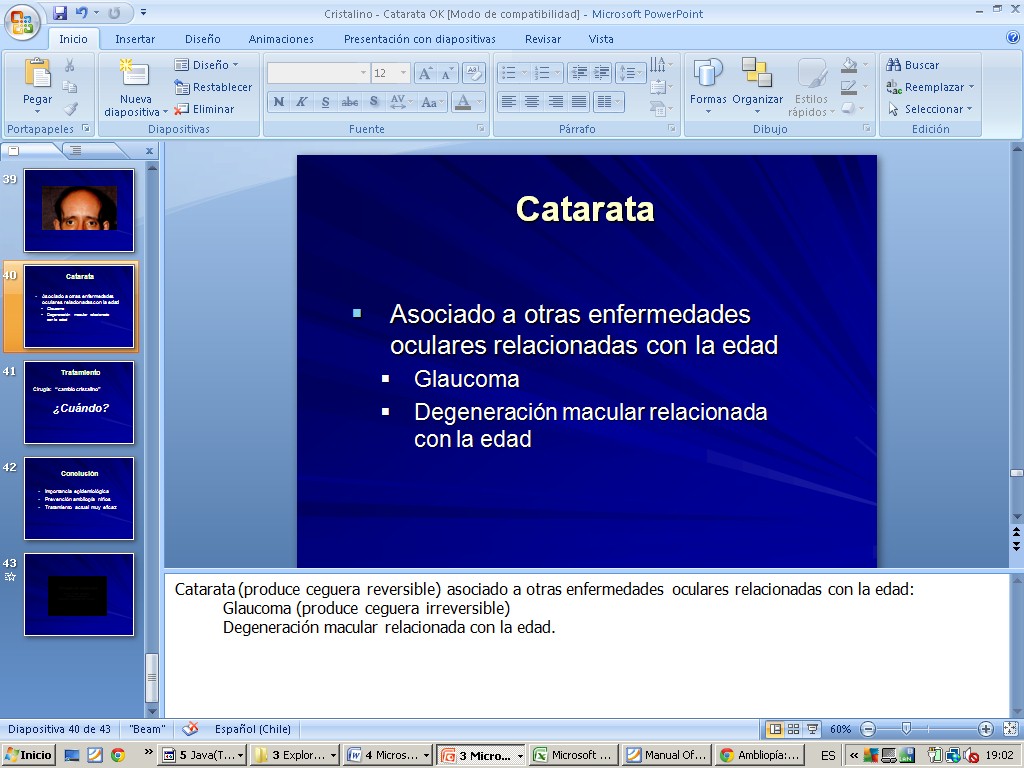Clear formatting with the eraser icon
The height and width of the screenshot is (768, 1024).
coord(474,73)
